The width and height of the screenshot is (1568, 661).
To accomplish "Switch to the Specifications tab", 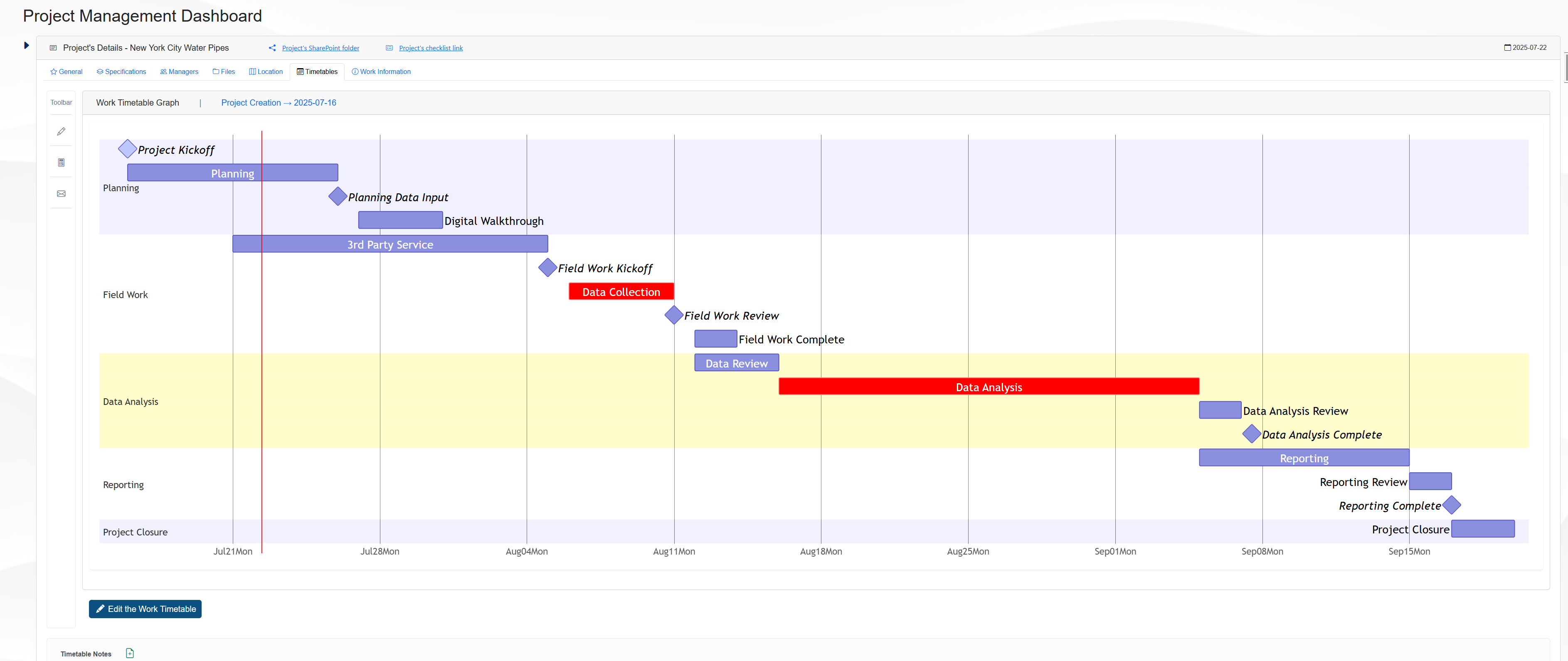I will 121,72.
